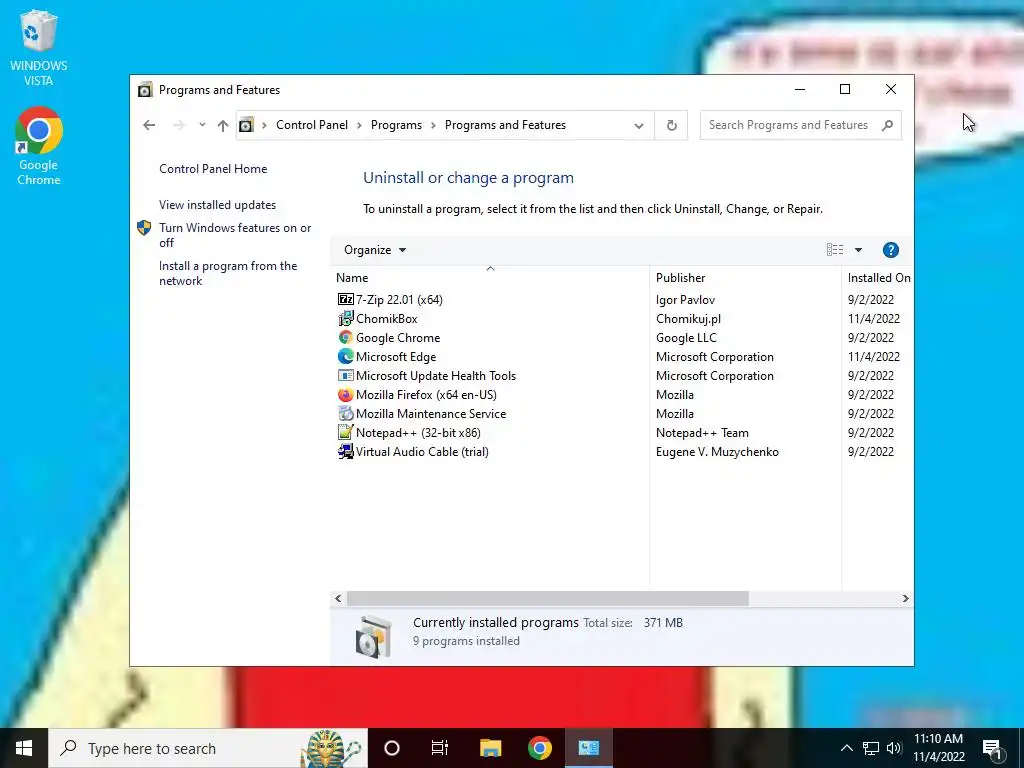Select Microsoft Update Health Tools icon
This screenshot has height=768, width=1024.
click(x=345, y=376)
